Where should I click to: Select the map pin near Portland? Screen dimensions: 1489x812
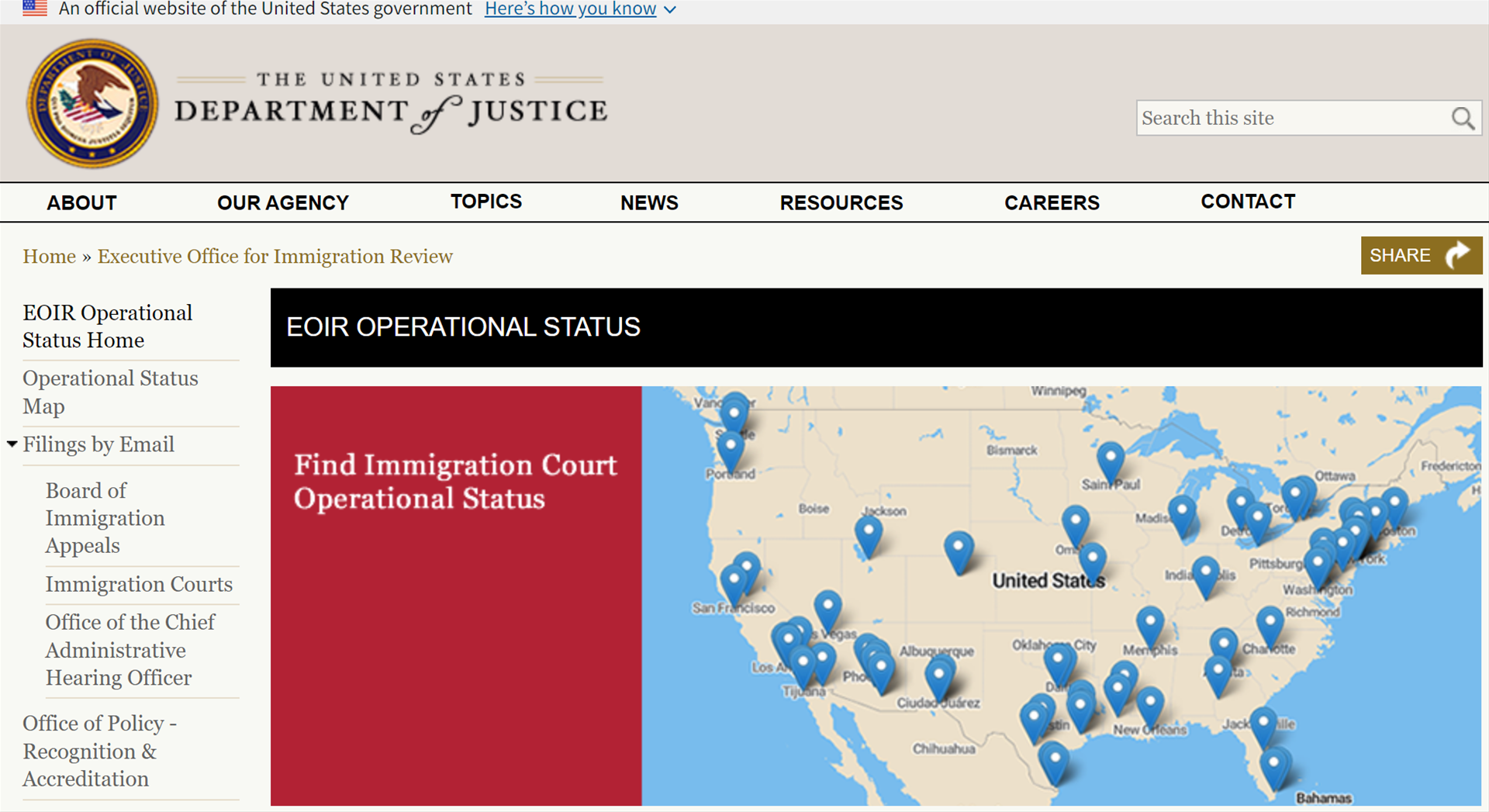(731, 451)
